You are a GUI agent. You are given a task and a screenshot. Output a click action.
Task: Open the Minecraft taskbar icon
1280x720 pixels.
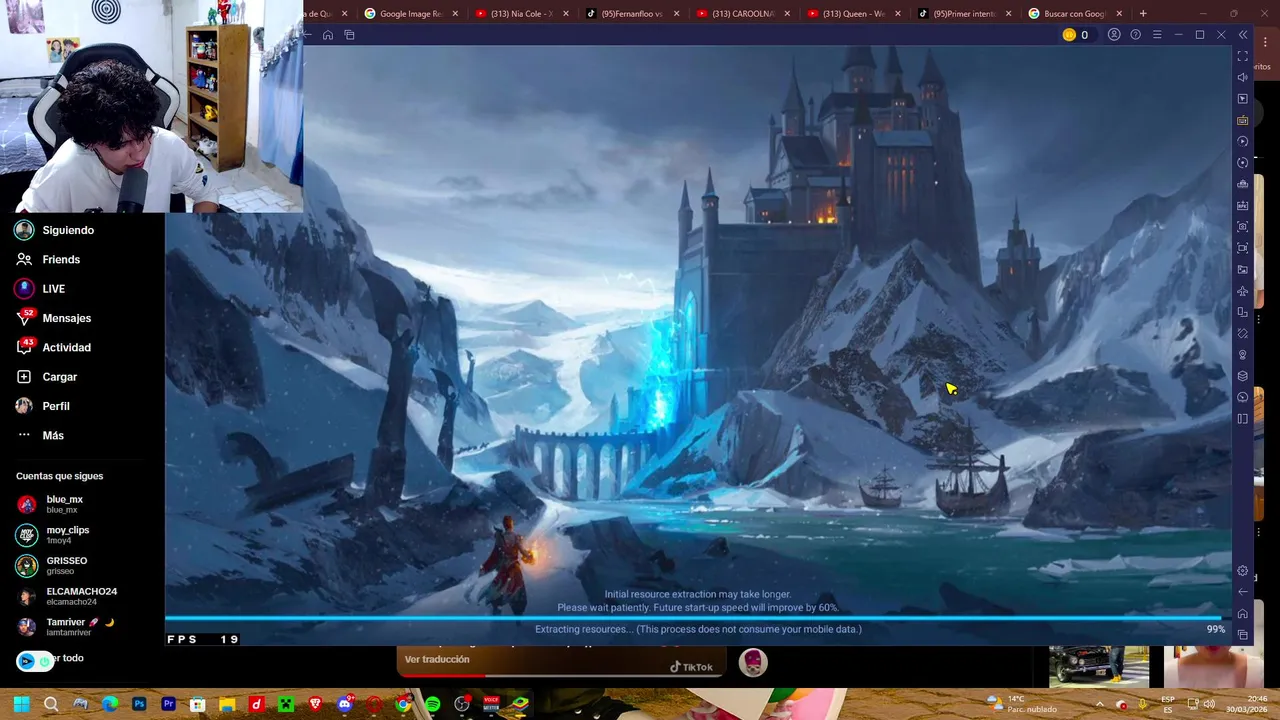(286, 704)
